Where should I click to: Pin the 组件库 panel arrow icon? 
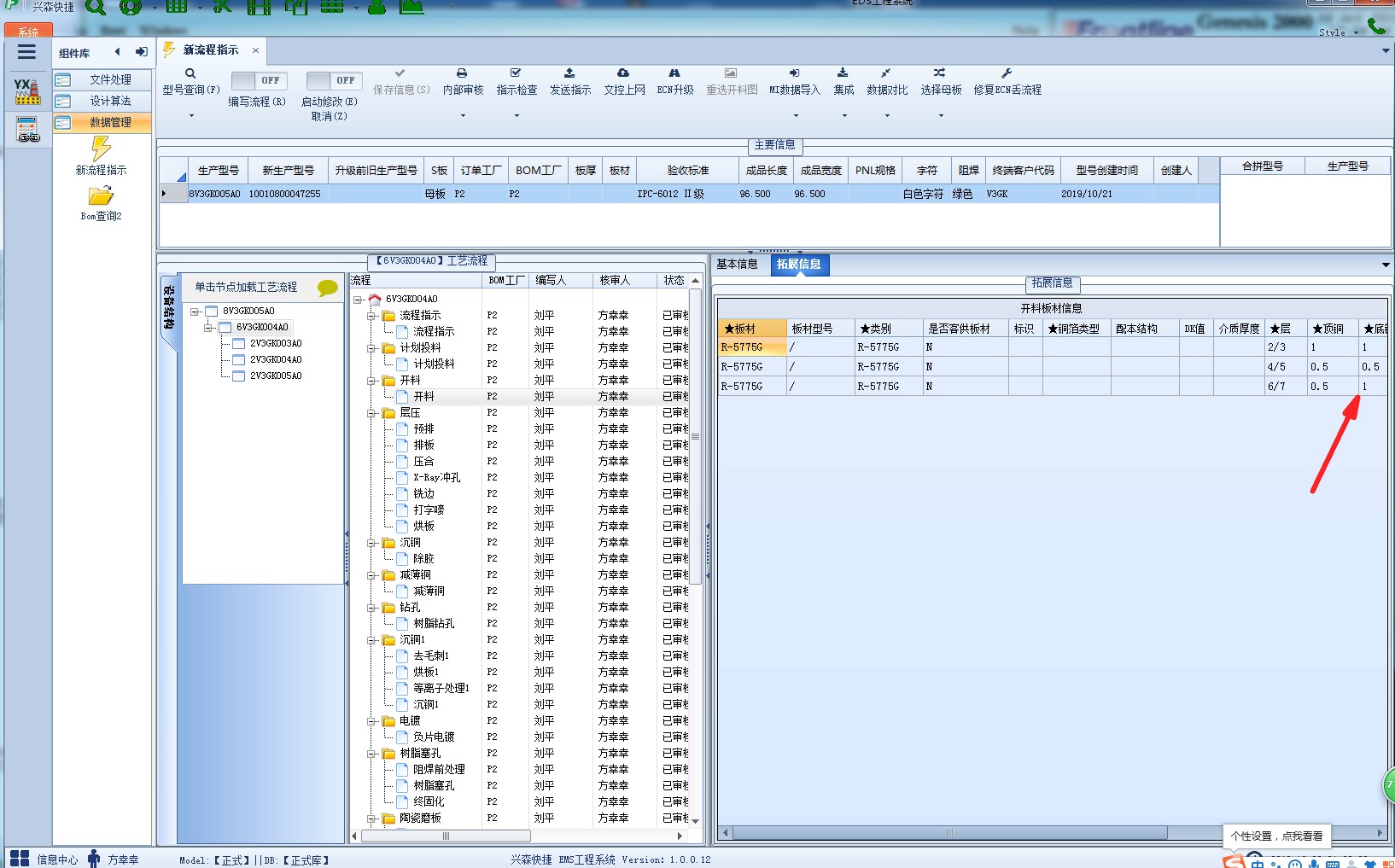coord(141,52)
